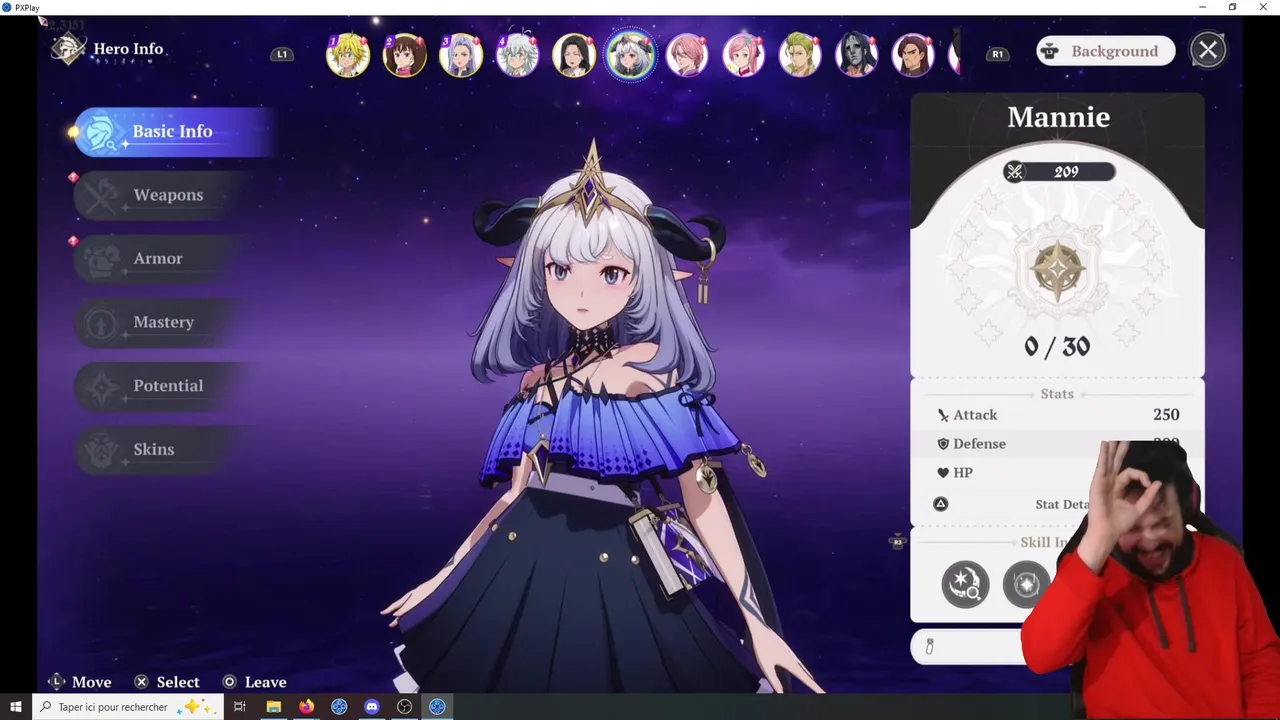
Task: Select the highlighted Mannie hero portrait
Action: pos(630,55)
